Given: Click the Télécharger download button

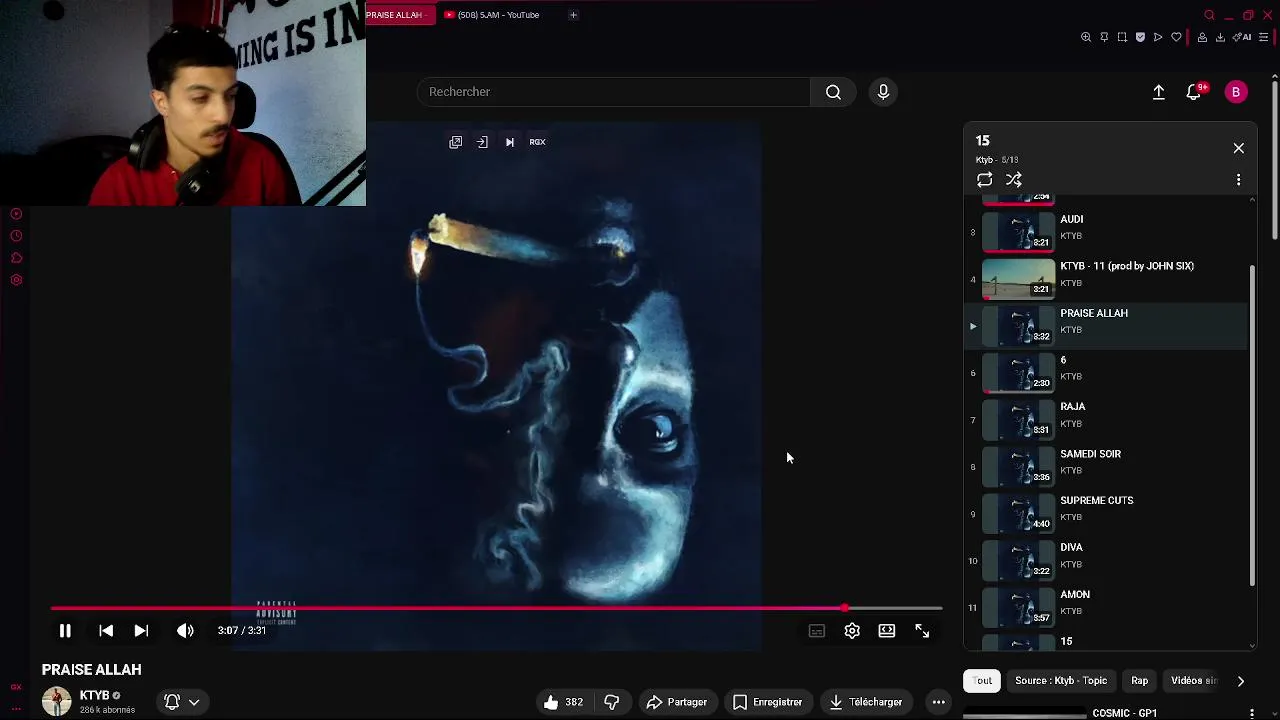Looking at the screenshot, I should tap(866, 702).
